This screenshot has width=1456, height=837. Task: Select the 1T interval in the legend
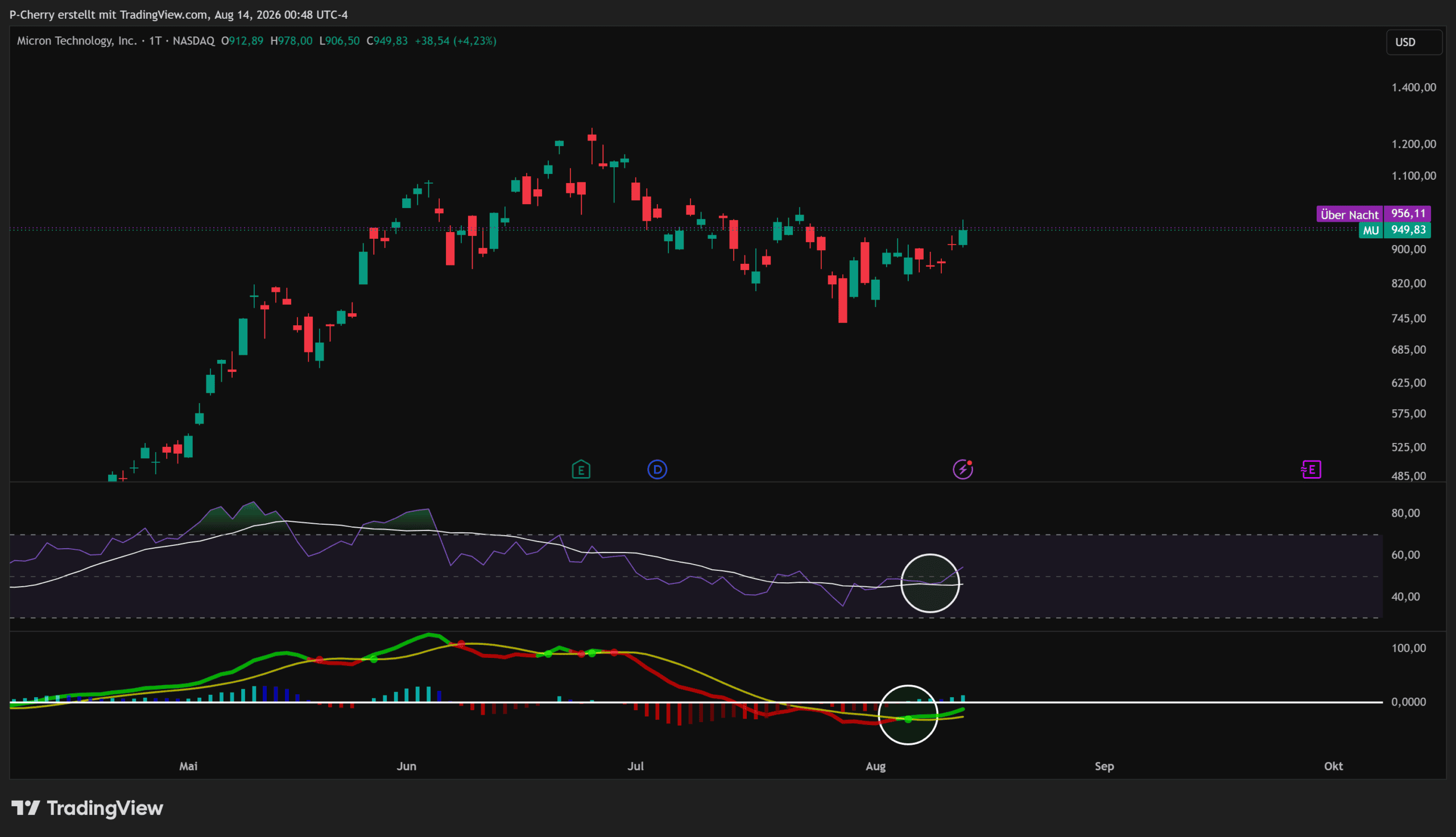[x=155, y=41]
